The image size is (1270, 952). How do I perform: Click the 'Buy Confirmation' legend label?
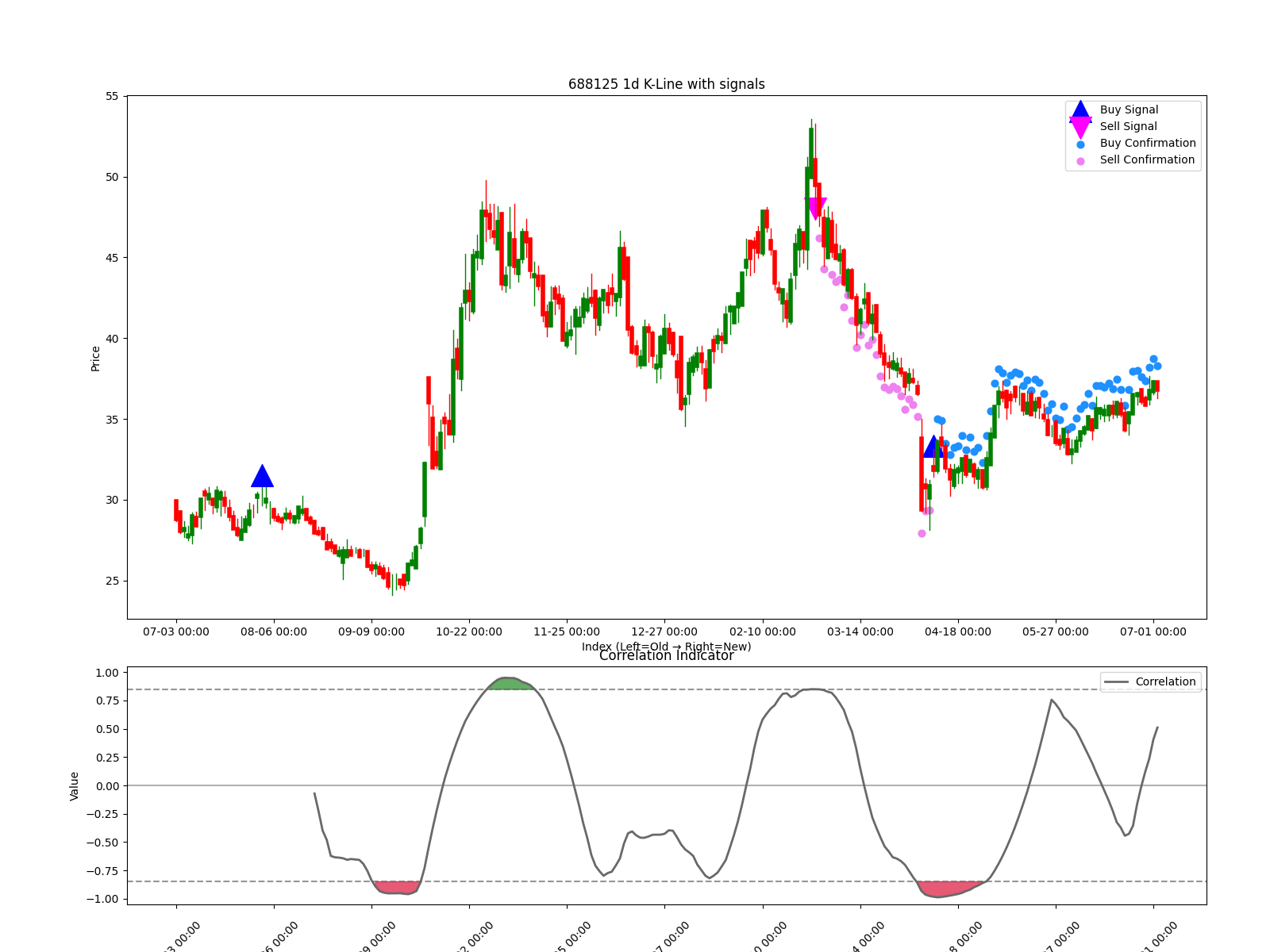click(1148, 144)
